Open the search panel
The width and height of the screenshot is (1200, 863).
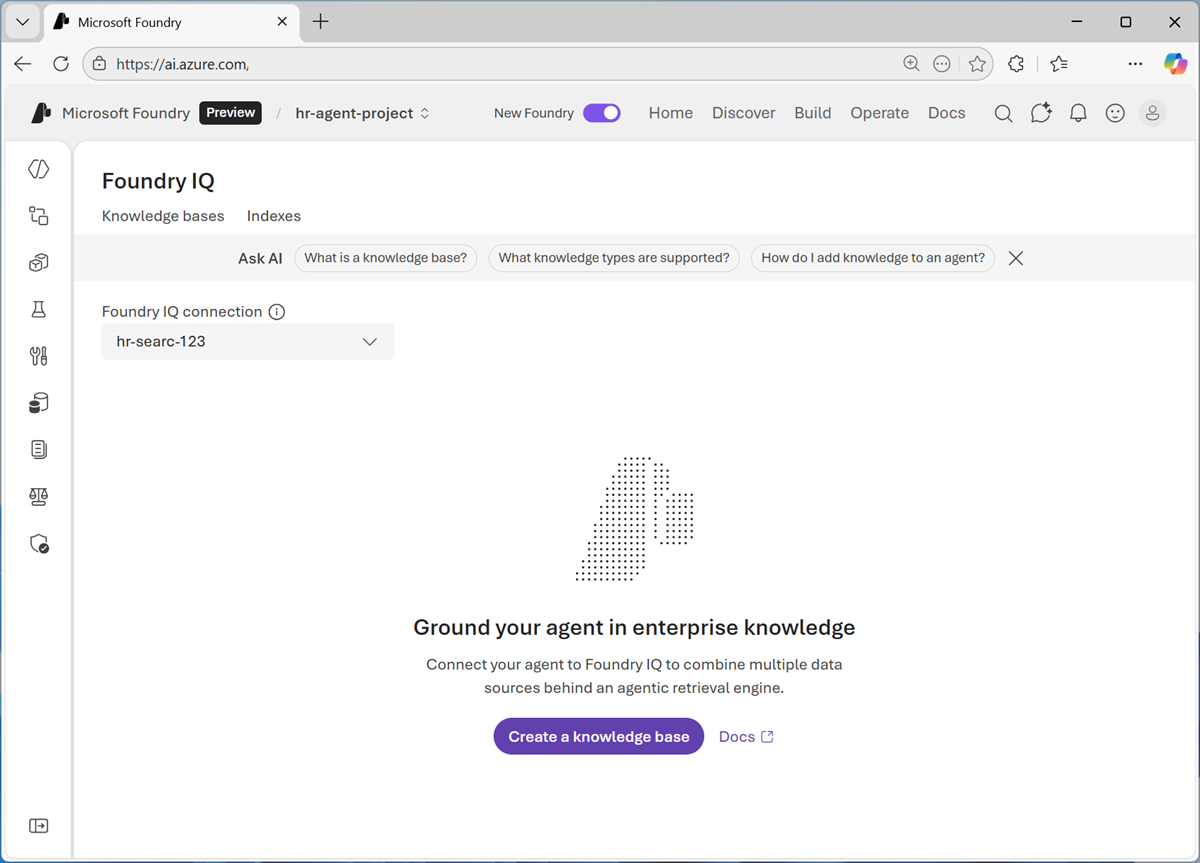(x=1003, y=113)
